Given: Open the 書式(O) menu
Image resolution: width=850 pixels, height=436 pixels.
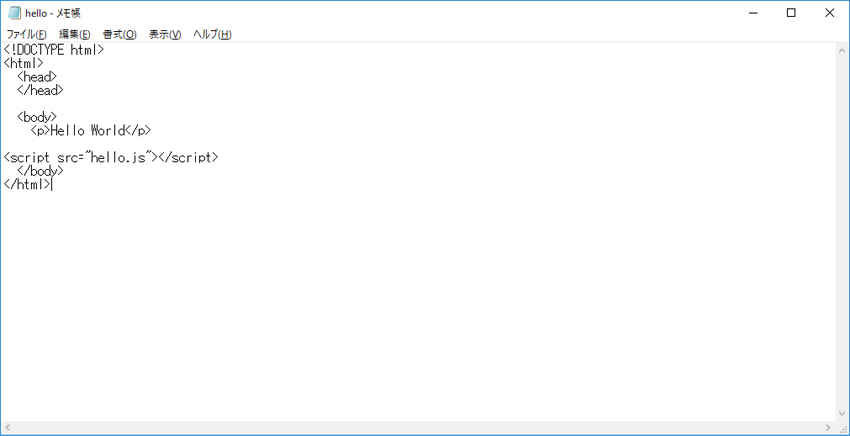Looking at the screenshot, I should 120,34.
